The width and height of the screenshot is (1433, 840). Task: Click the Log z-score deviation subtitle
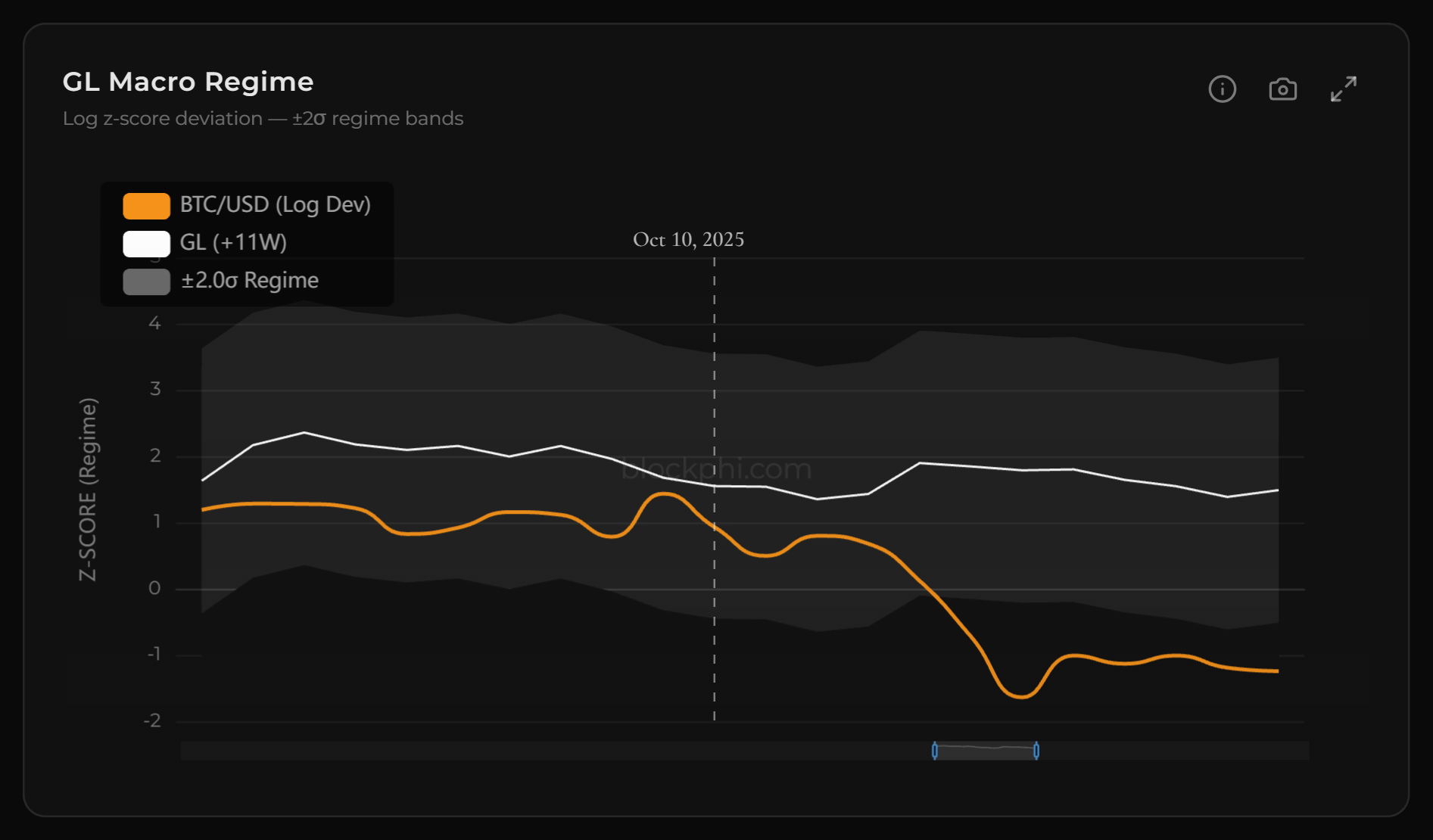[x=263, y=119]
